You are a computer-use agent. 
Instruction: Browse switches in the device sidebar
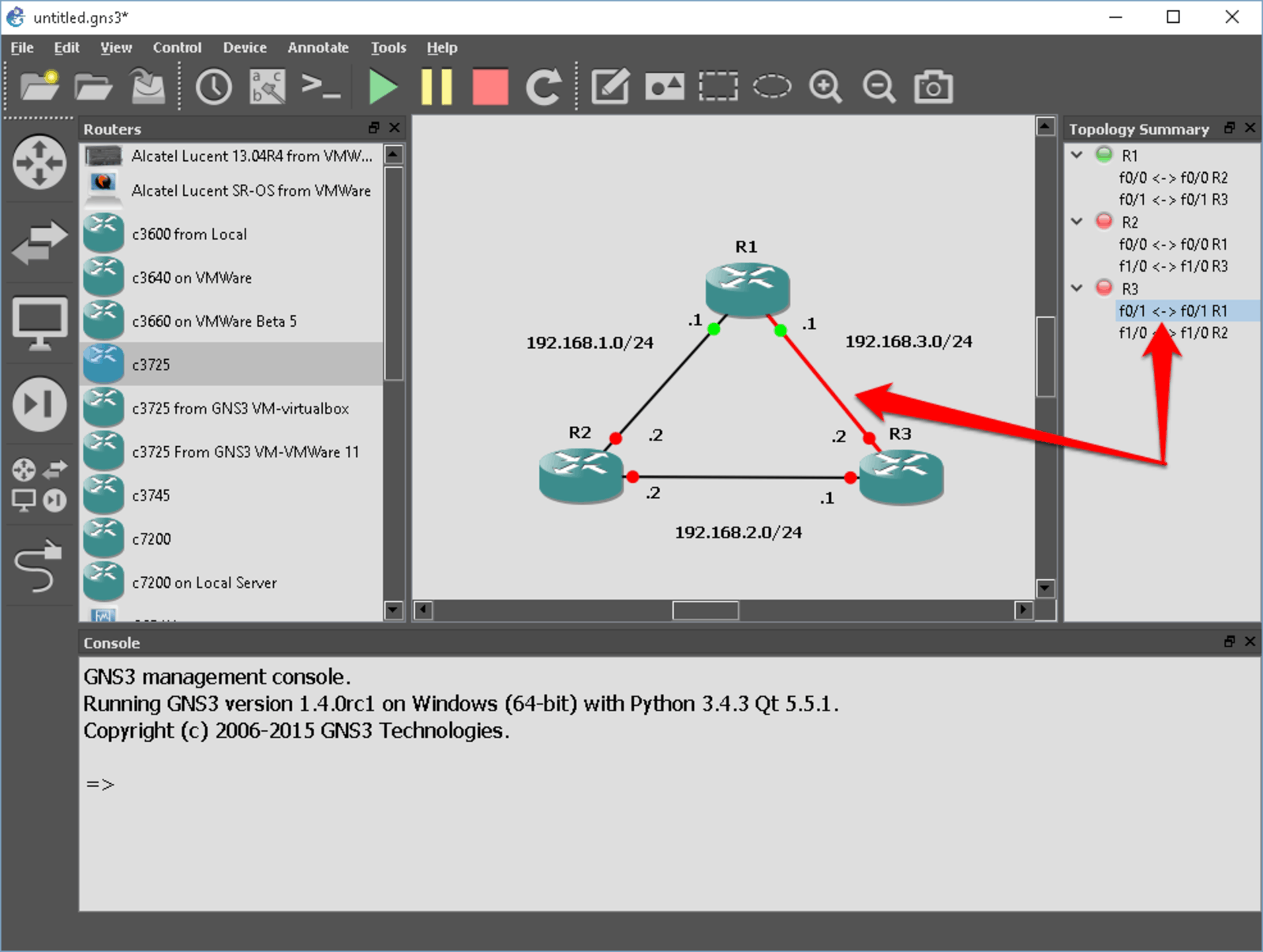pos(39,242)
